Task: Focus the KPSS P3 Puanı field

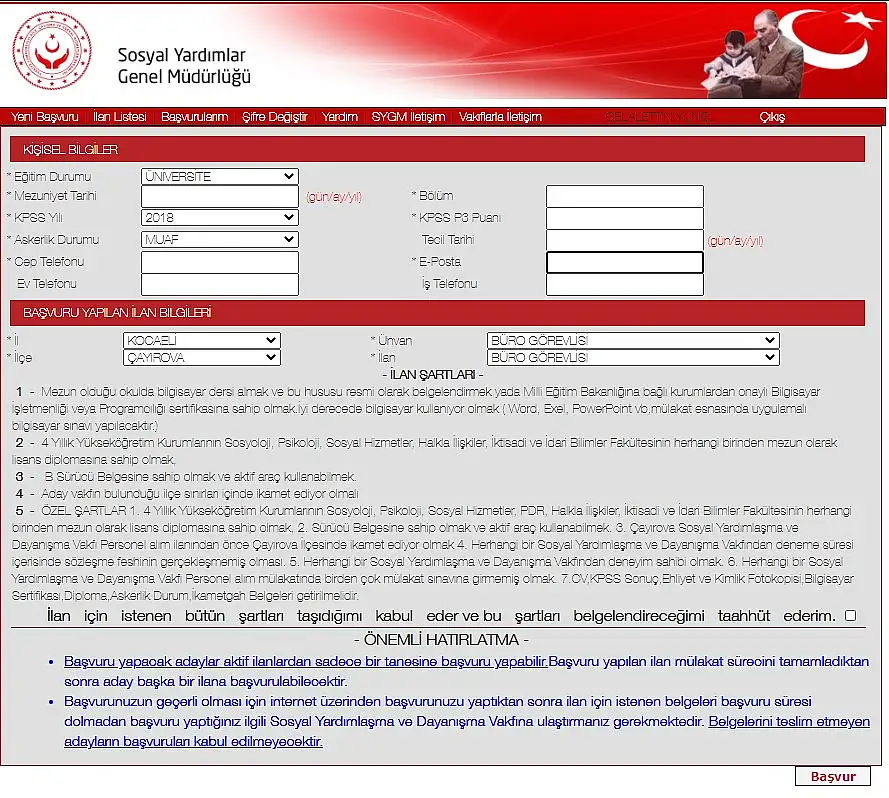Action: pyautogui.click(x=625, y=218)
